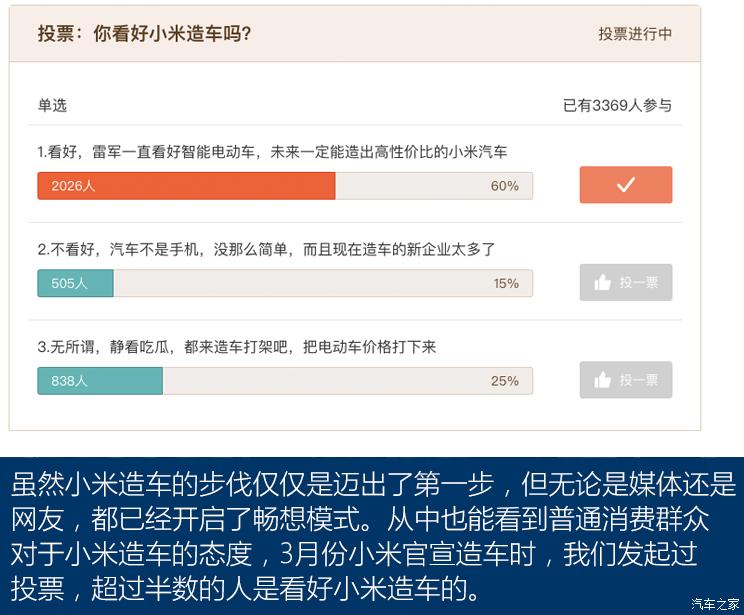Viewport: 744px width, 615px height.
Task: Click the 汽车之家 watermark logo
Action: coord(714,604)
